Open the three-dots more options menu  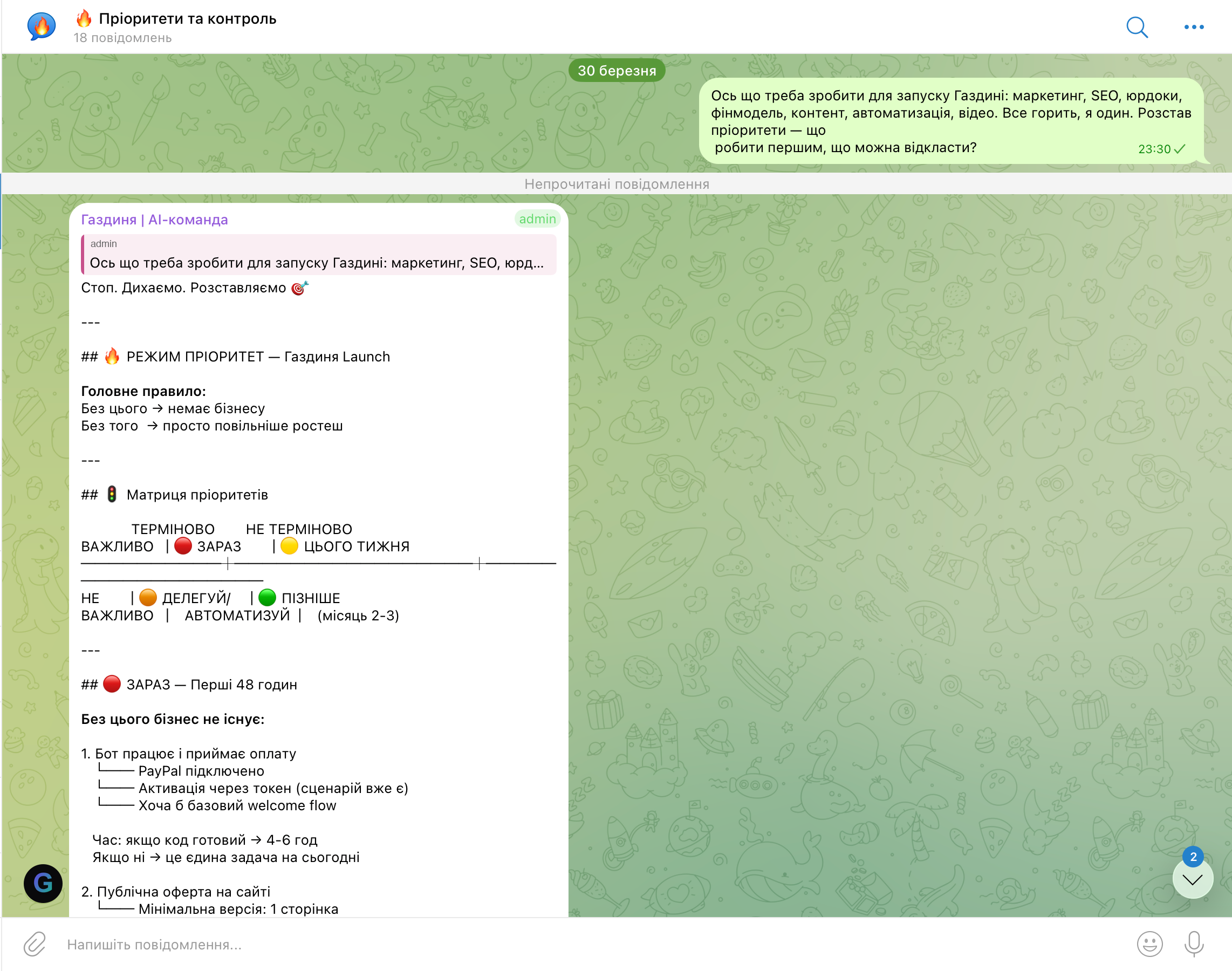1193,27
